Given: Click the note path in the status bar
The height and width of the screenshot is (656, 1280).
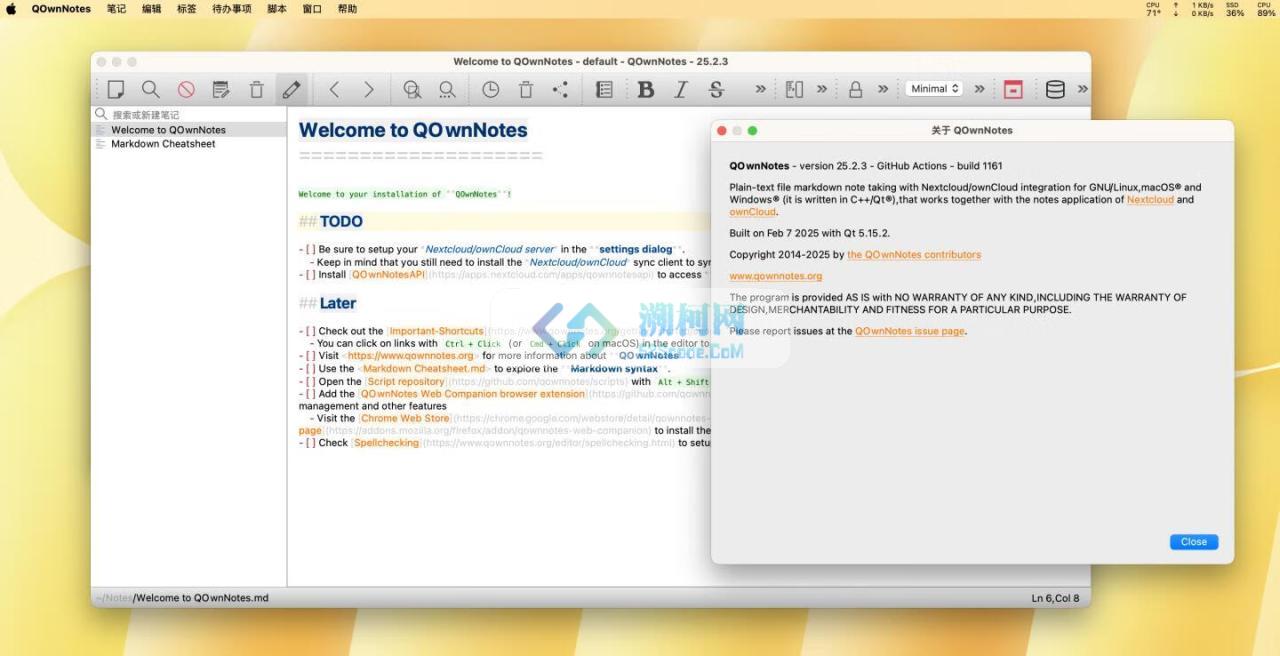Looking at the screenshot, I should click(x=182, y=598).
